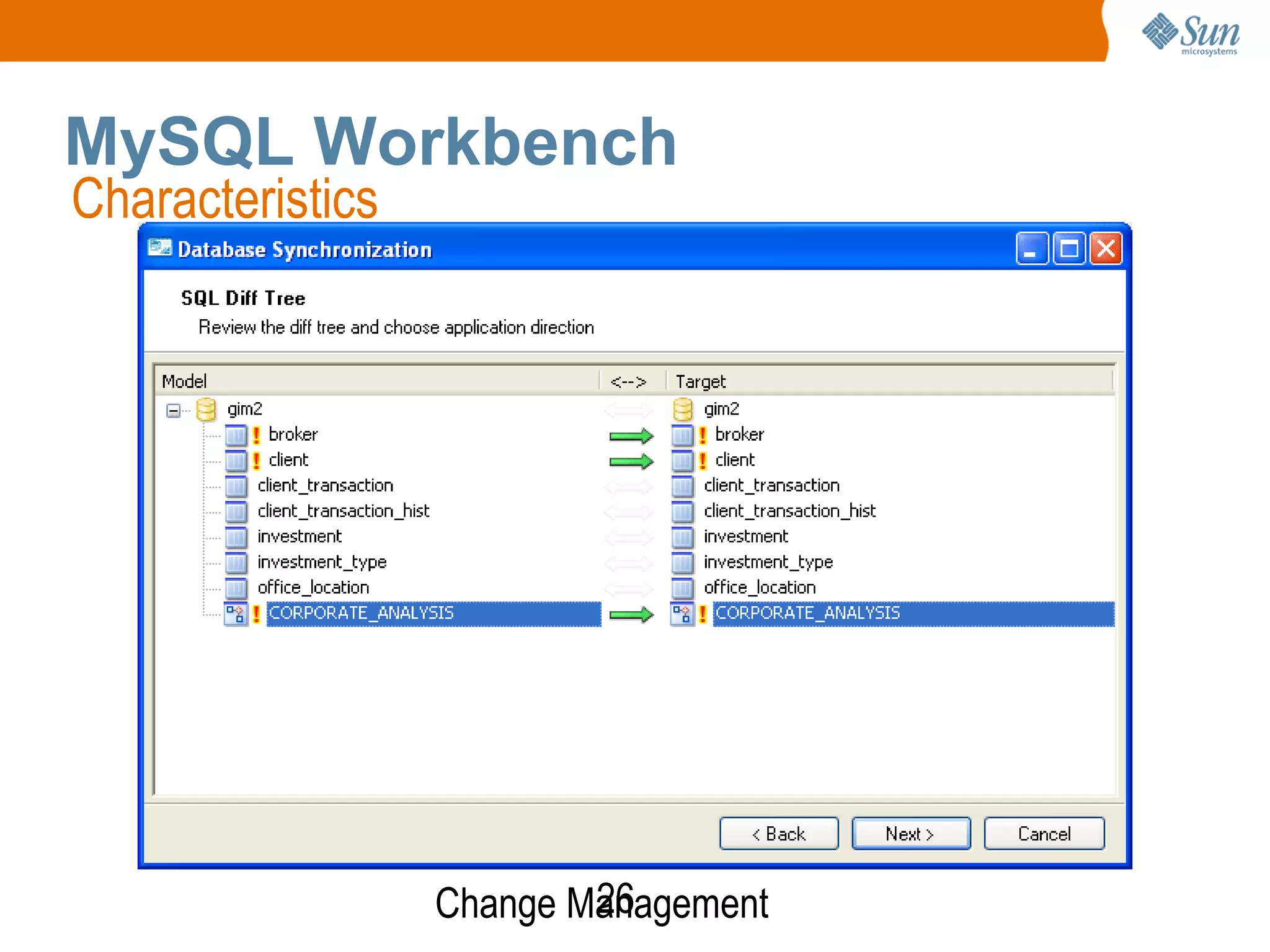
Task: Click the Database Synchronization title bar icon
Action: click(x=160, y=248)
